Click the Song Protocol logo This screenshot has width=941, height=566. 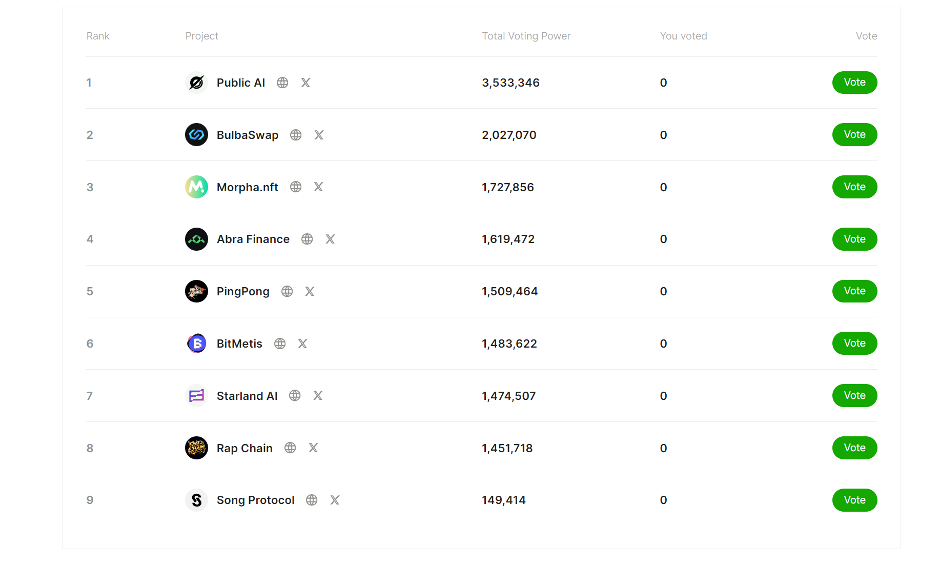click(196, 500)
